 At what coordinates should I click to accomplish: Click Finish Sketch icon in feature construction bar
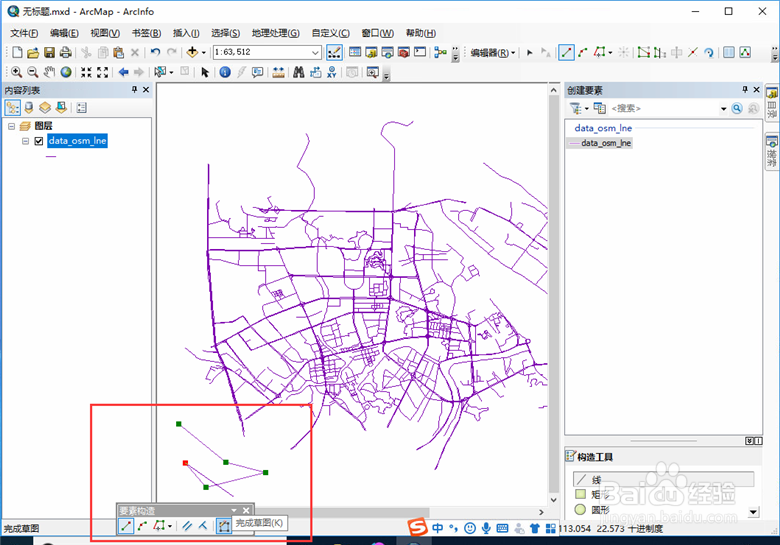click(224, 525)
